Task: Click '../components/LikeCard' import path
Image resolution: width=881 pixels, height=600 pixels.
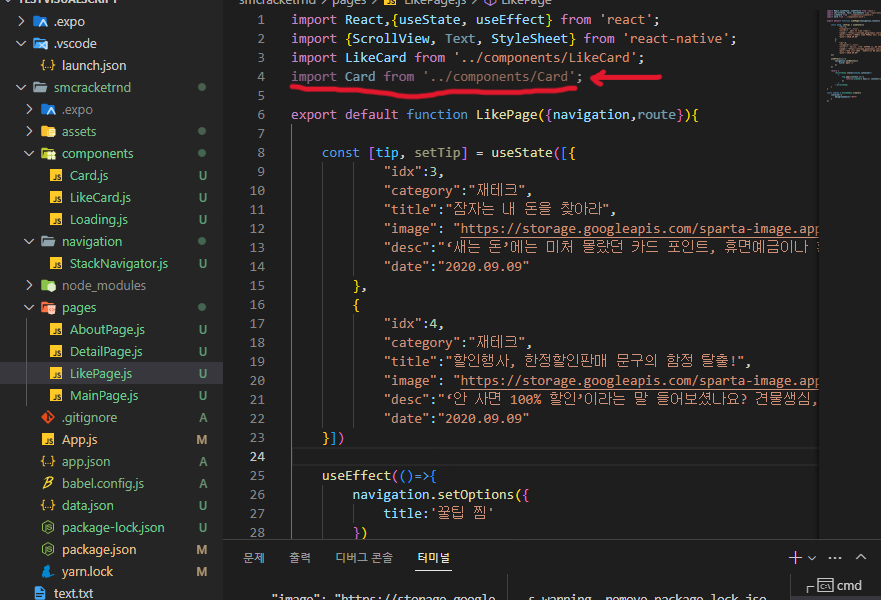Action: click(548, 57)
